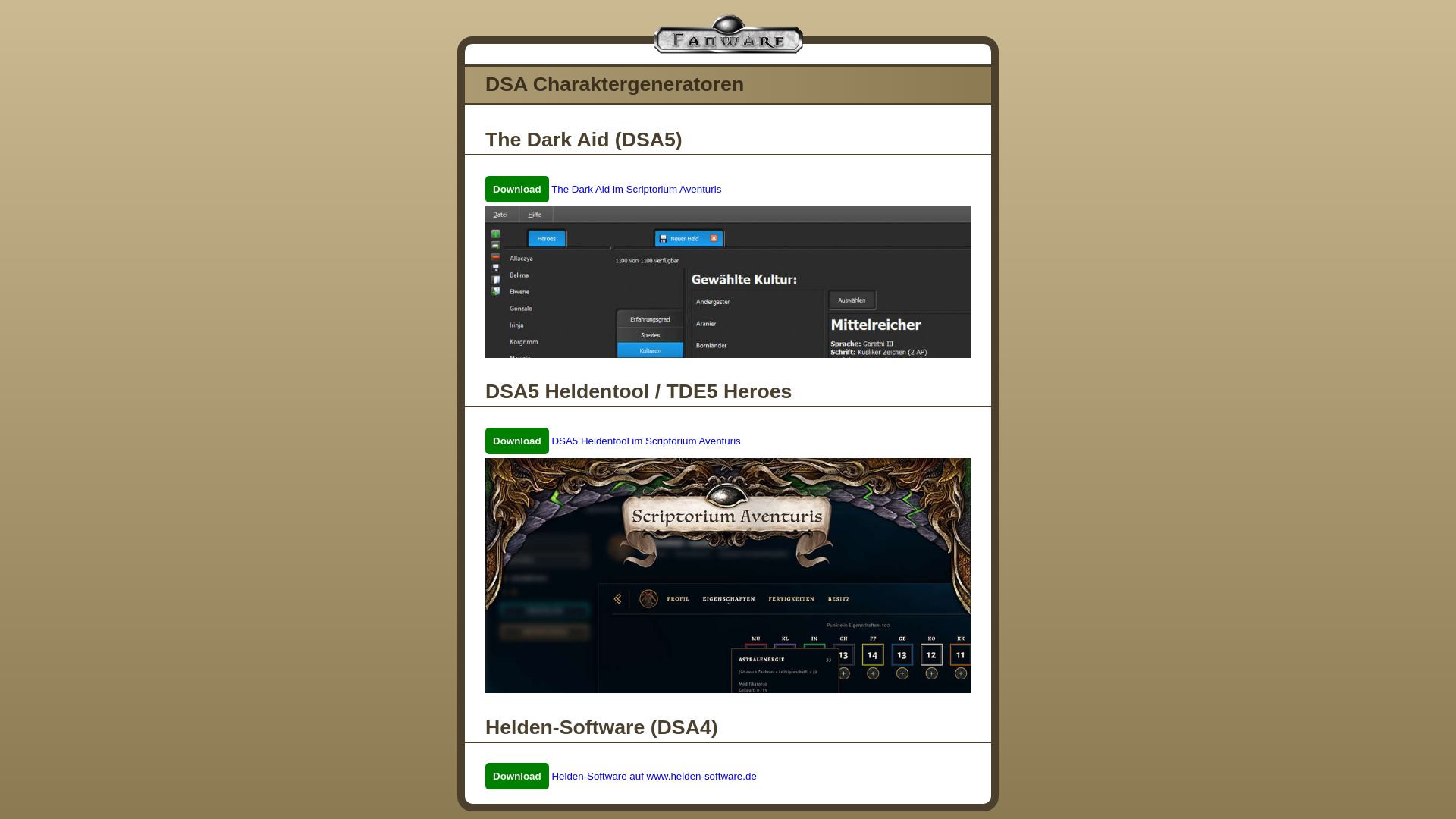The width and height of the screenshot is (1456, 819).
Task: Click the Download button for The Dark Aid
Action: click(517, 190)
